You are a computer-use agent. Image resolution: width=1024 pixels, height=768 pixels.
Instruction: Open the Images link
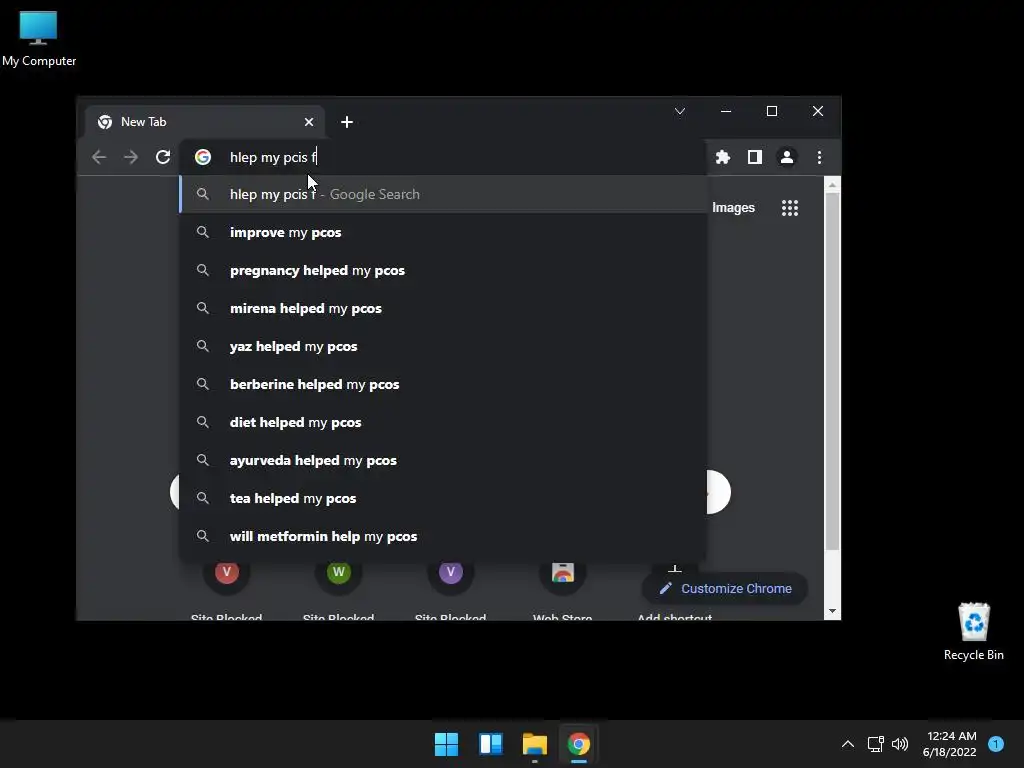point(733,208)
